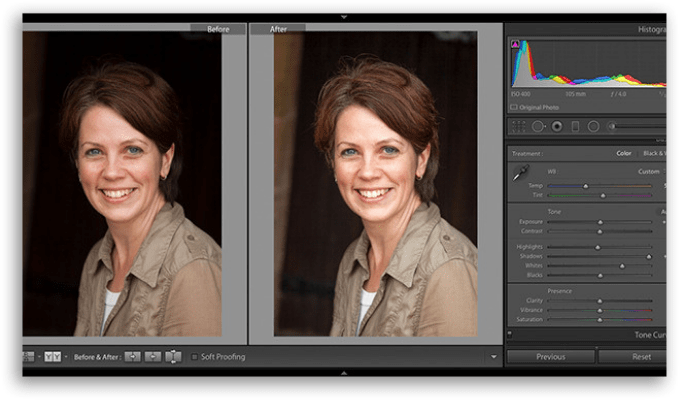Click the 'Presence' section label
700x400 pixels.
point(559,291)
